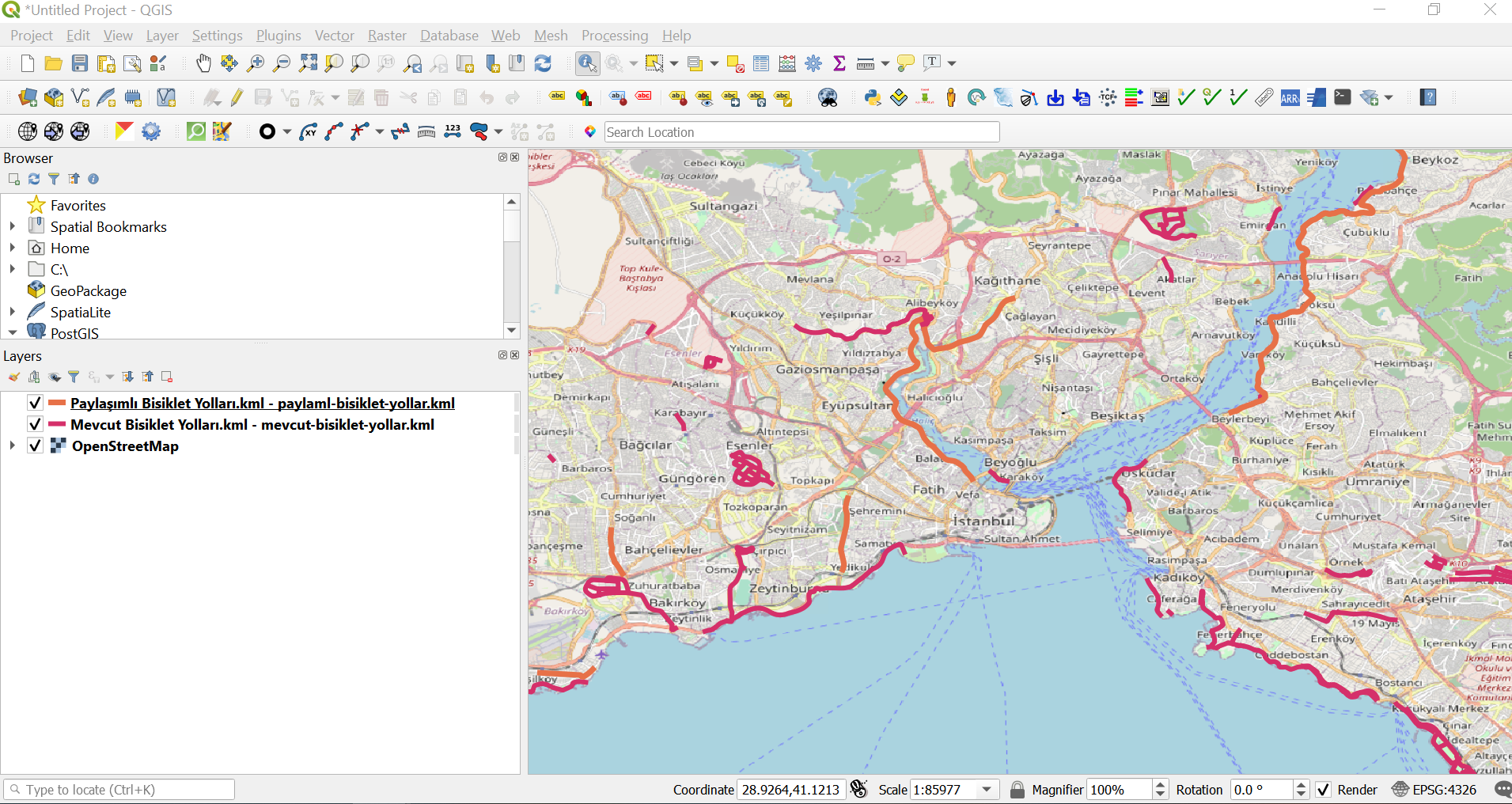Open the Plugins menu
This screenshot has height=804, width=1512.
pos(279,36)
